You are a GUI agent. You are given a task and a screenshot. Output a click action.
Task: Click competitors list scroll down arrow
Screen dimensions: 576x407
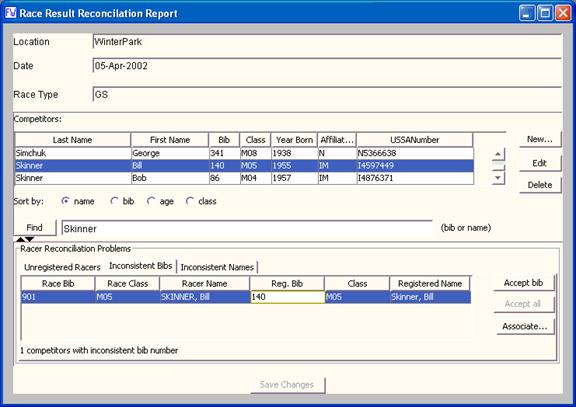click(x=498, y=178)
